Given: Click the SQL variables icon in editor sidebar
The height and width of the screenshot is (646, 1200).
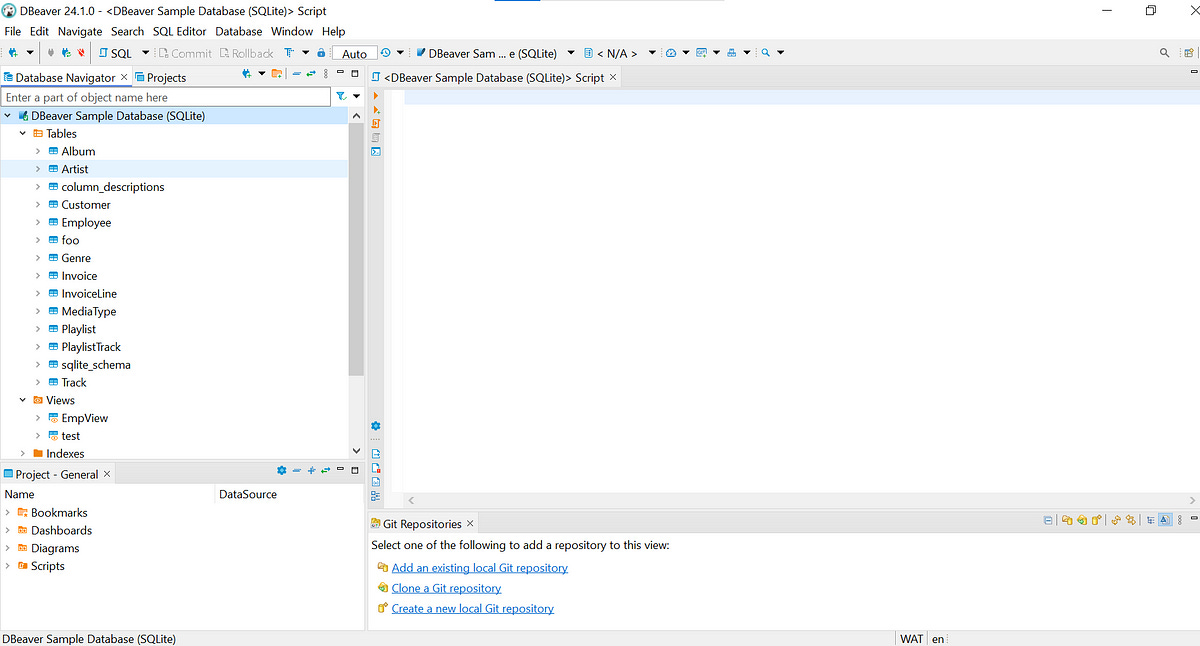Looking at the screenshot, I should [376, 482].
